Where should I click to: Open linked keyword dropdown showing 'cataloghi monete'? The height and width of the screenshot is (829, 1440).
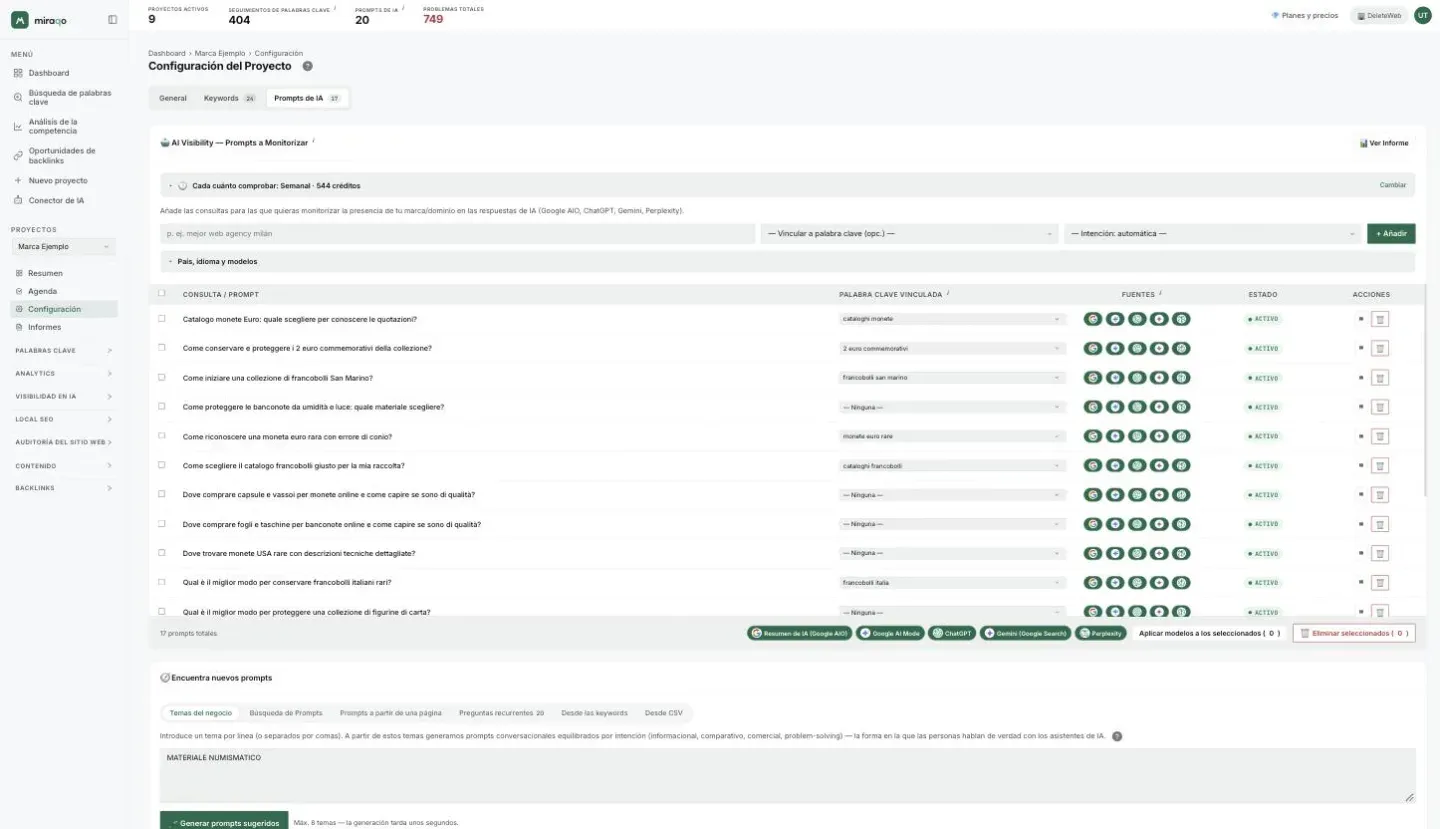tap(952, 319)
